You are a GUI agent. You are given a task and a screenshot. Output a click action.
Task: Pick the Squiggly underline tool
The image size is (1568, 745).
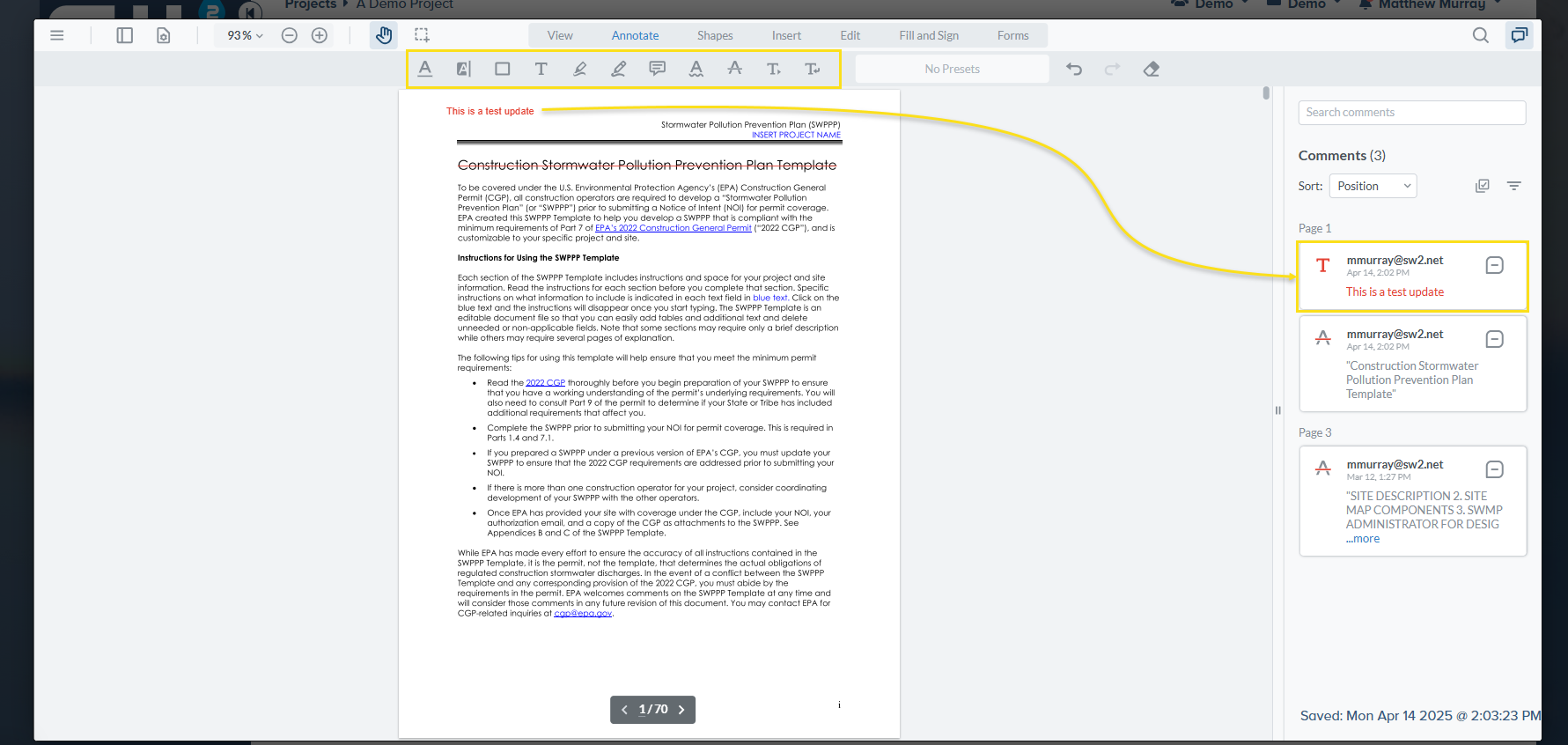click(696, 69)
